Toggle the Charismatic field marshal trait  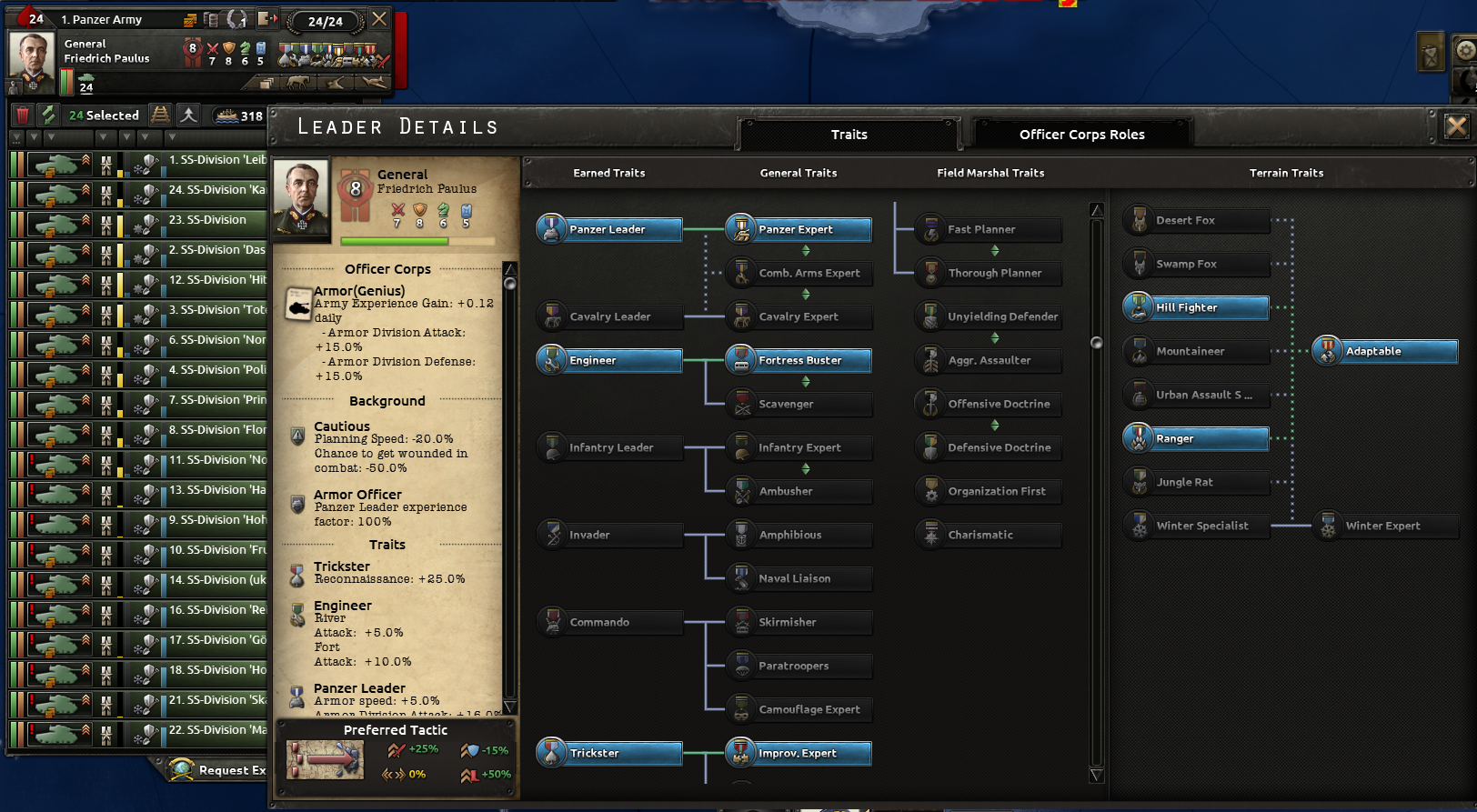[x=989, y=535]
